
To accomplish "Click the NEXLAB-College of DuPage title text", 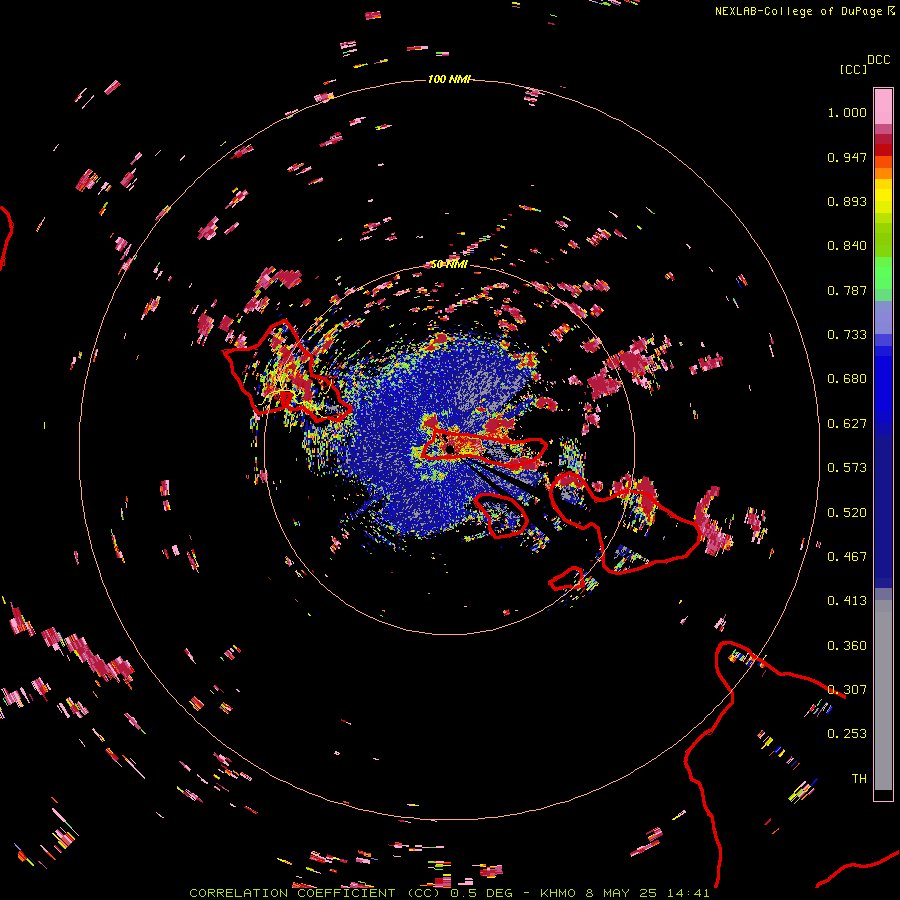I will pos(805,11).
